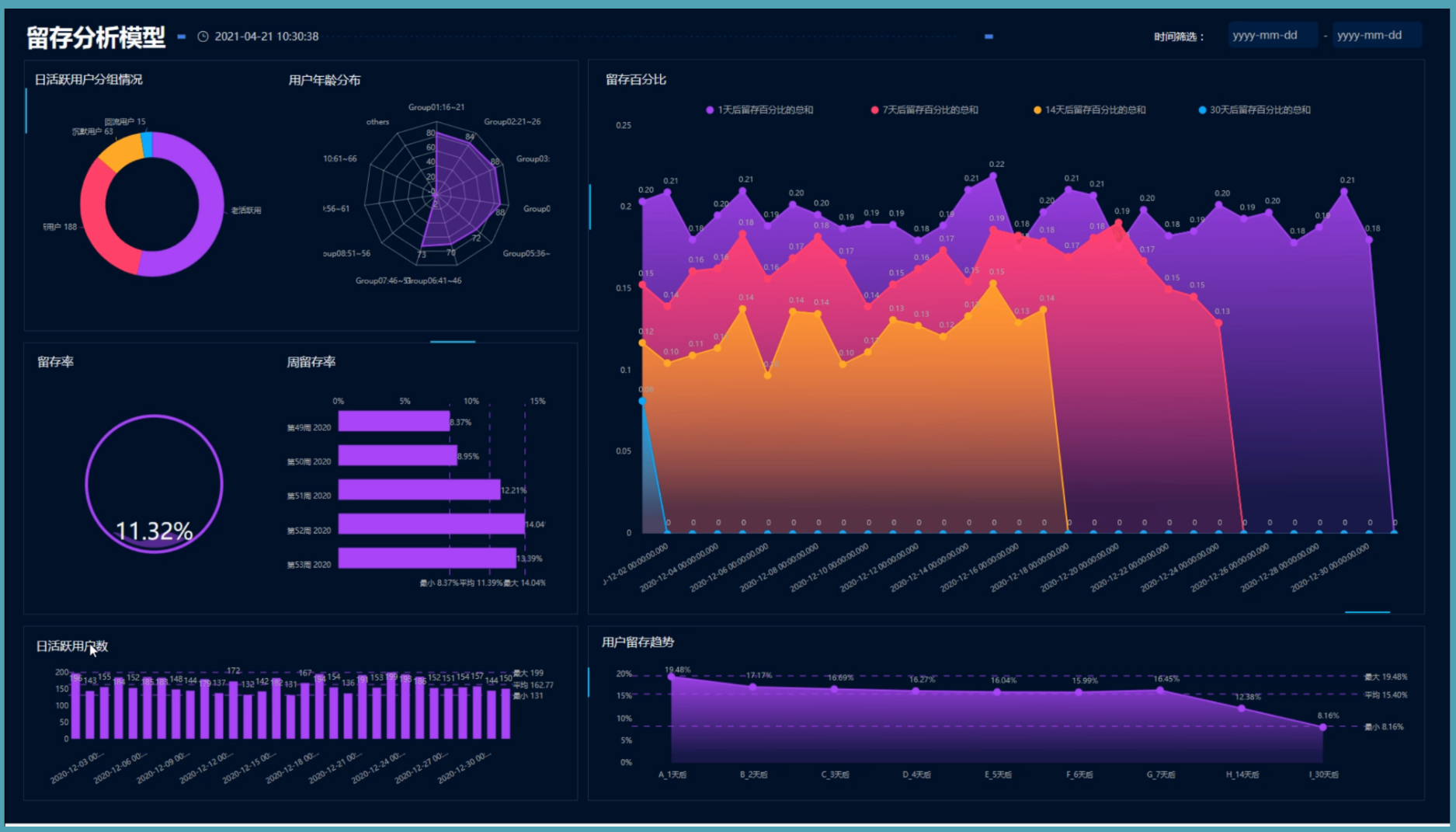Click the 日活跃用户数 panel title

click(72, 646)
